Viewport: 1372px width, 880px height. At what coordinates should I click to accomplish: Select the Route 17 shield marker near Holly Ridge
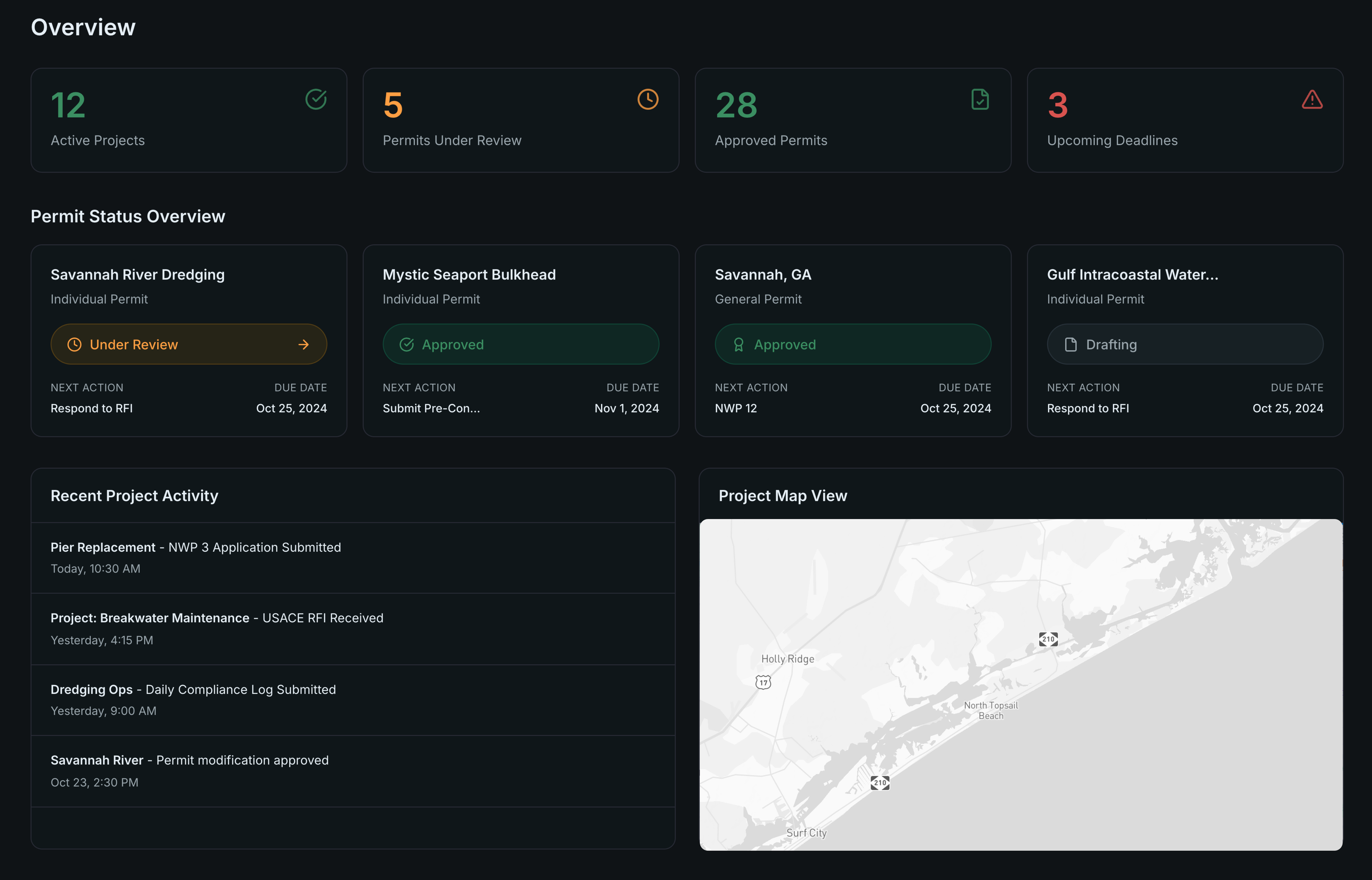pos(762,681)
